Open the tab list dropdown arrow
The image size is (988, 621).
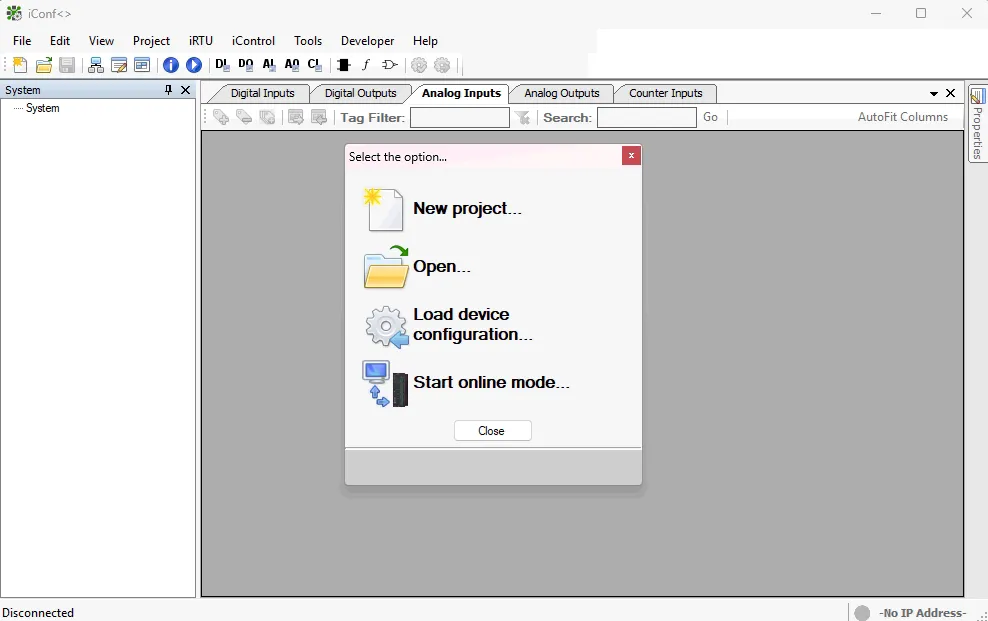click(x=934, y=94)
